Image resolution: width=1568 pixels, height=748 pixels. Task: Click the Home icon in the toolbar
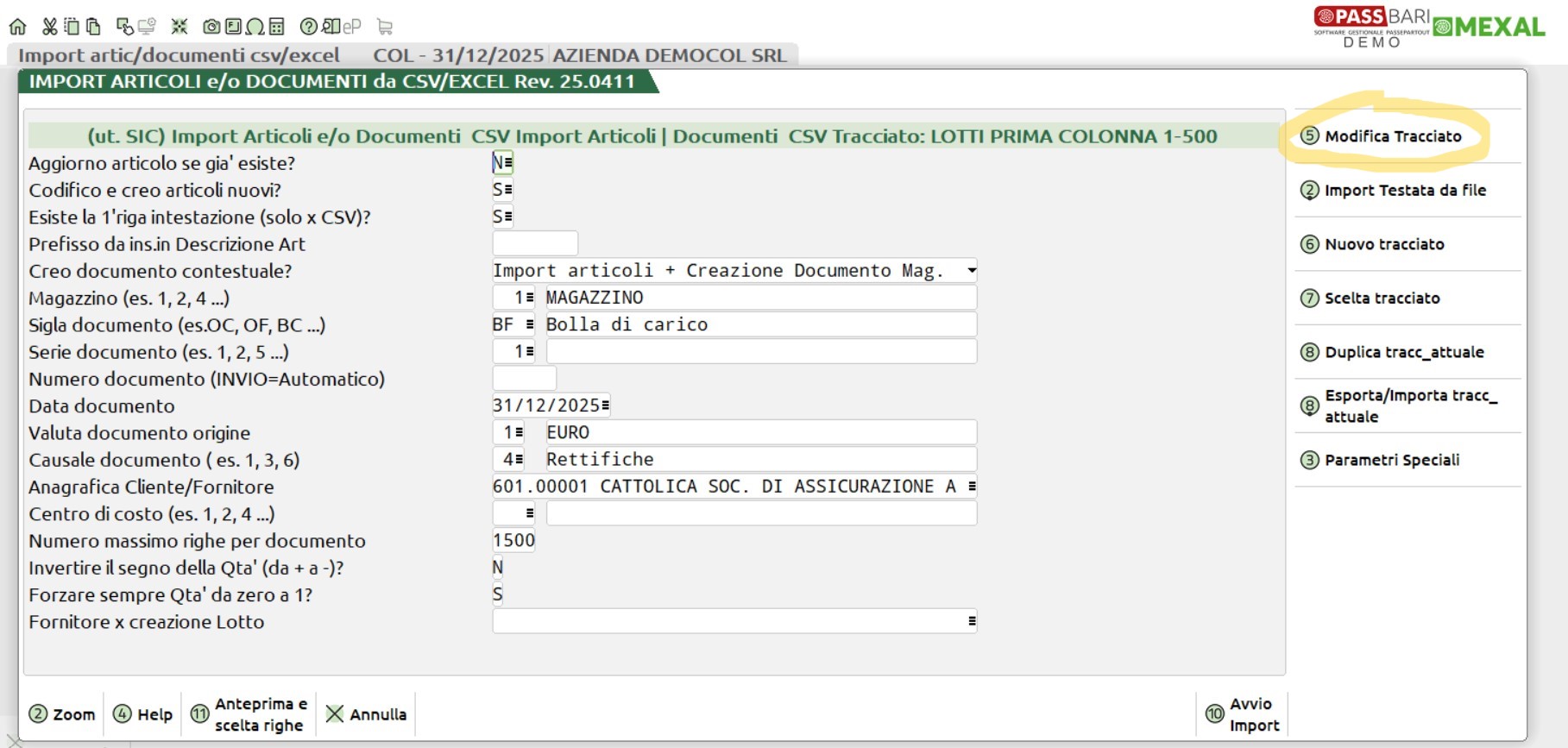17,27
